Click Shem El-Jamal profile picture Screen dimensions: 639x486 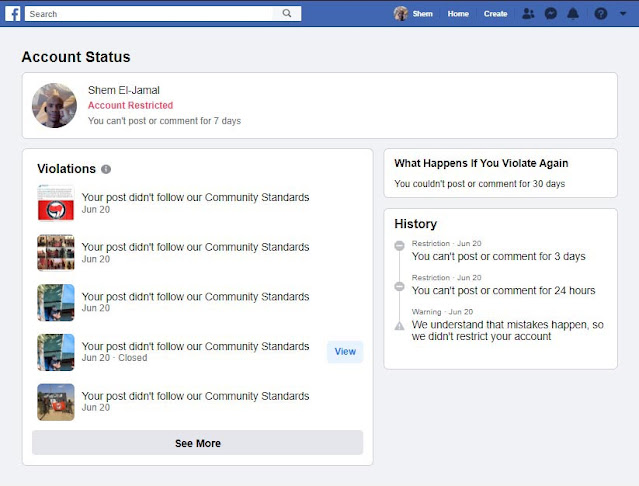(54, 106)
